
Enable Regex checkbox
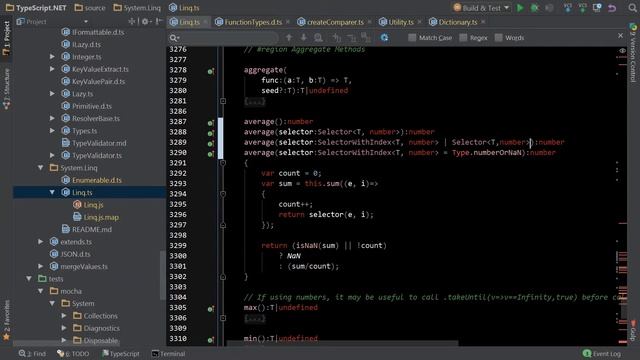[463, 38]
